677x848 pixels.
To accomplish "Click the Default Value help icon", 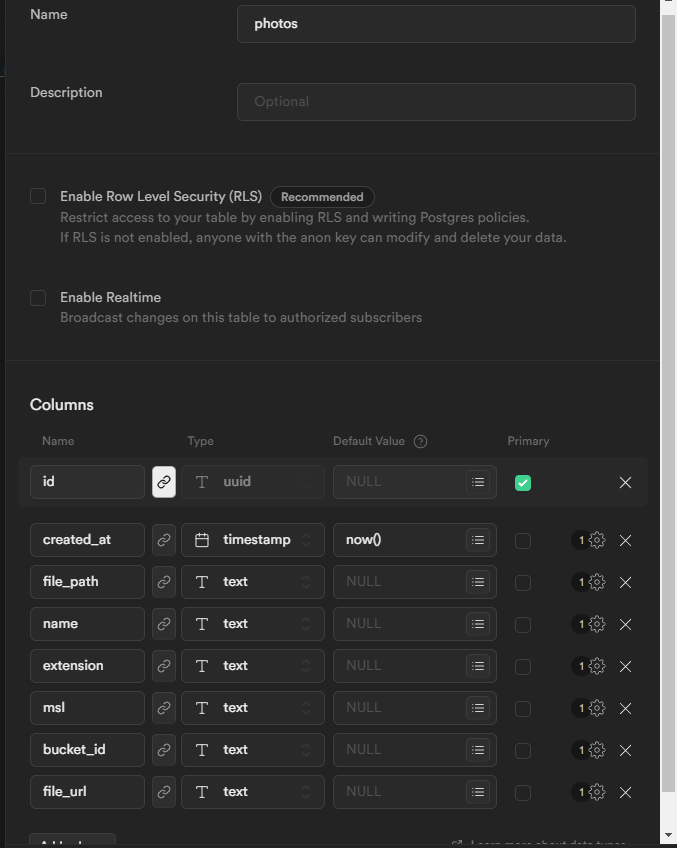I will [420, 441].
